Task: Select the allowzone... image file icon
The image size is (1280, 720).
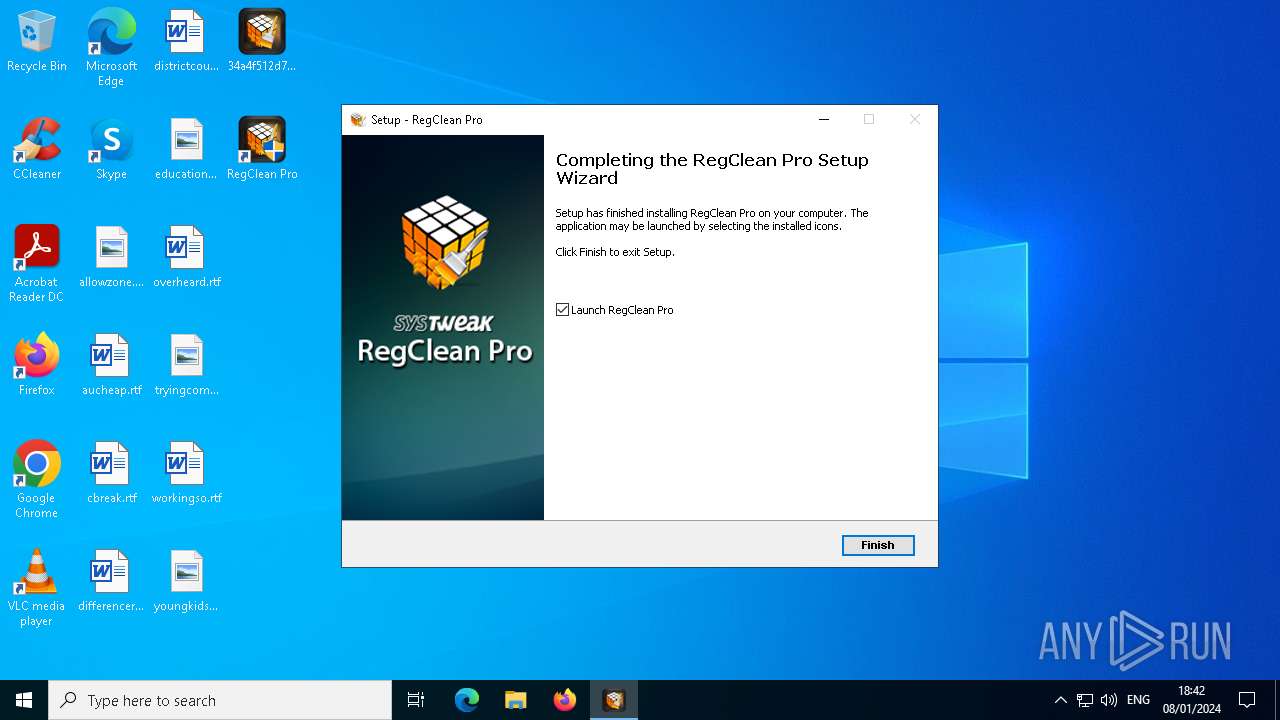Action: tap(111, 258)
